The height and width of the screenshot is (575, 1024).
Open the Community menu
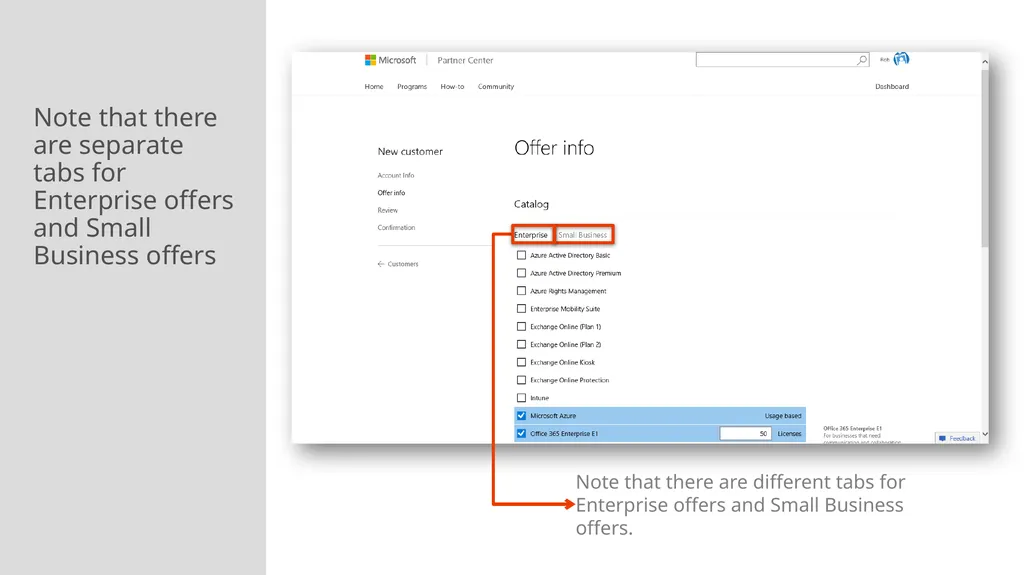(496, 86)
